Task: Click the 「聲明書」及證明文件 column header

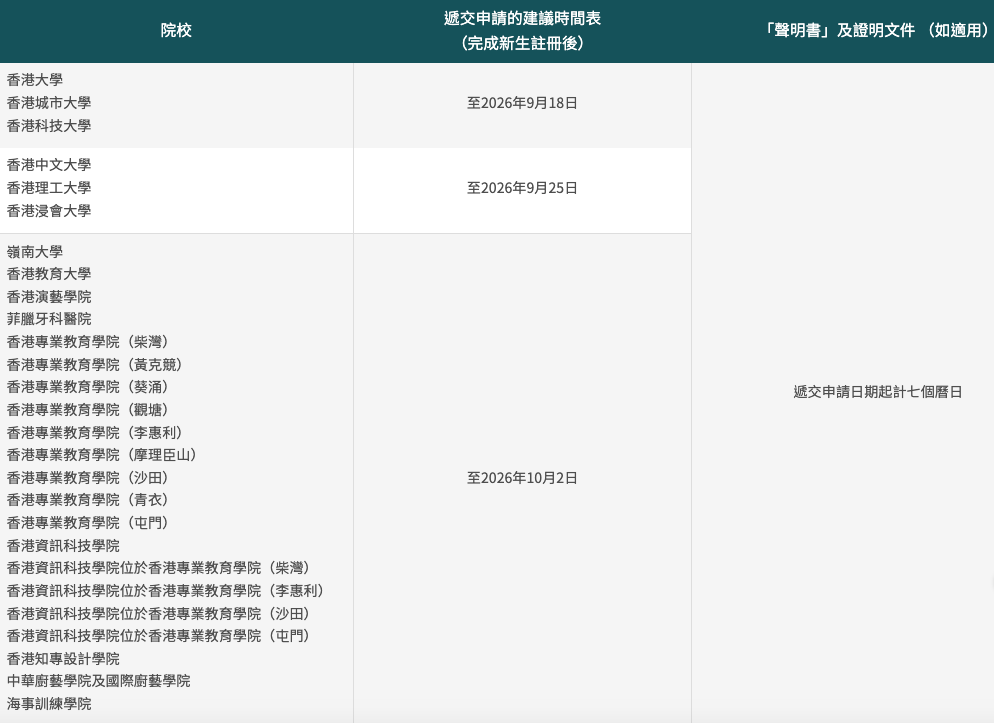Action: pyautogui.click(x=877, y=30)
